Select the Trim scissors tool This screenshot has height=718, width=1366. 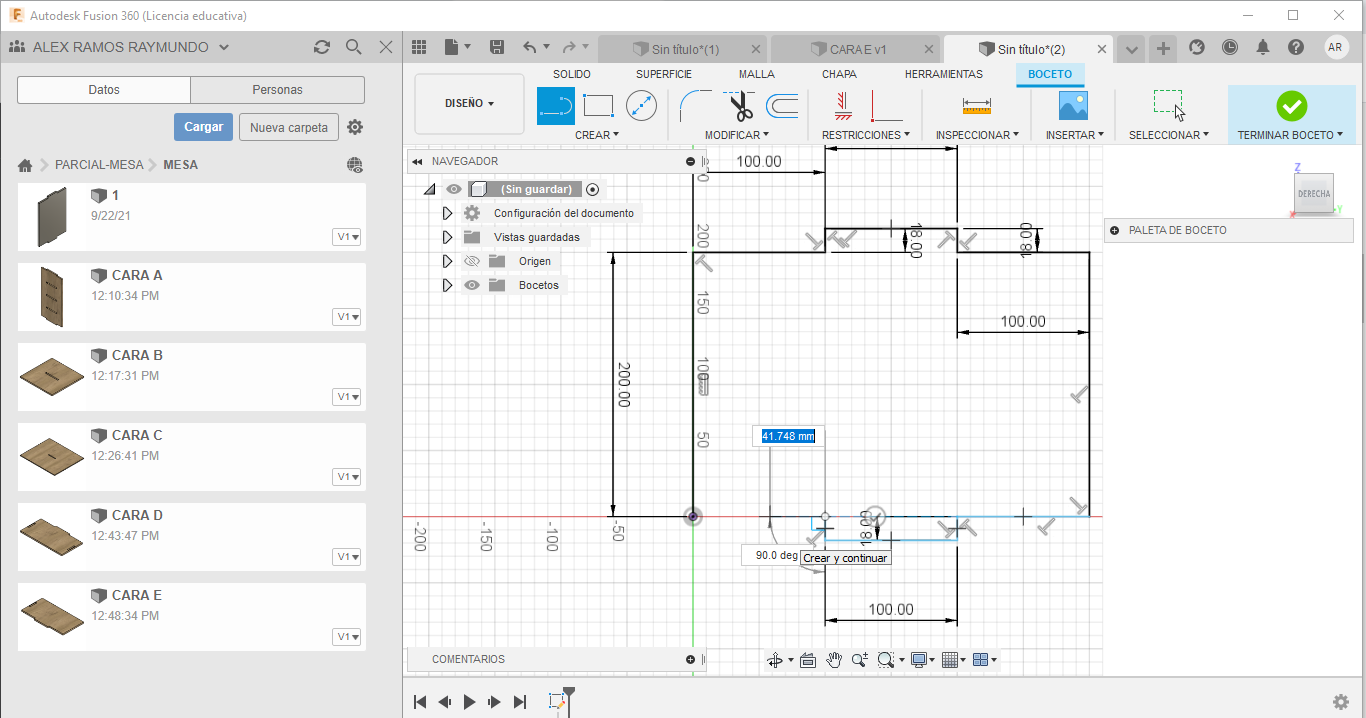(x=741, y=105)
